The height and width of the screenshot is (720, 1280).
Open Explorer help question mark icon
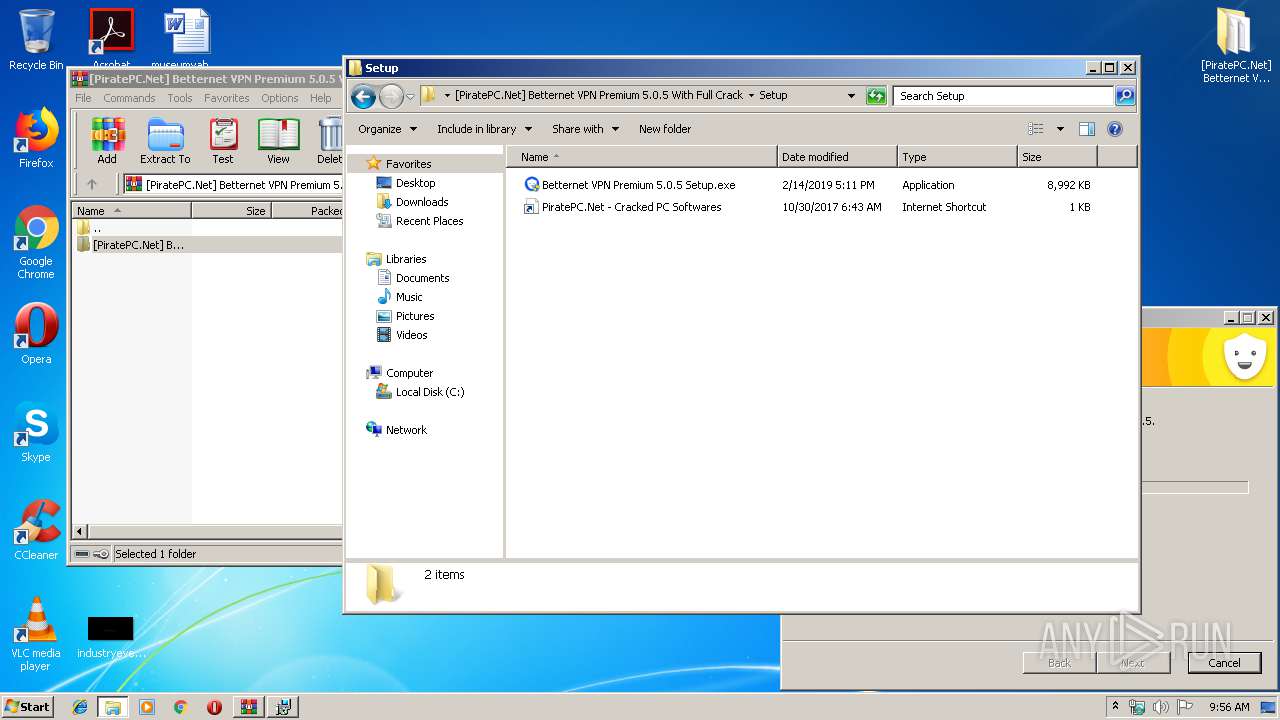pyautogui.click(x=1115, y=129)
